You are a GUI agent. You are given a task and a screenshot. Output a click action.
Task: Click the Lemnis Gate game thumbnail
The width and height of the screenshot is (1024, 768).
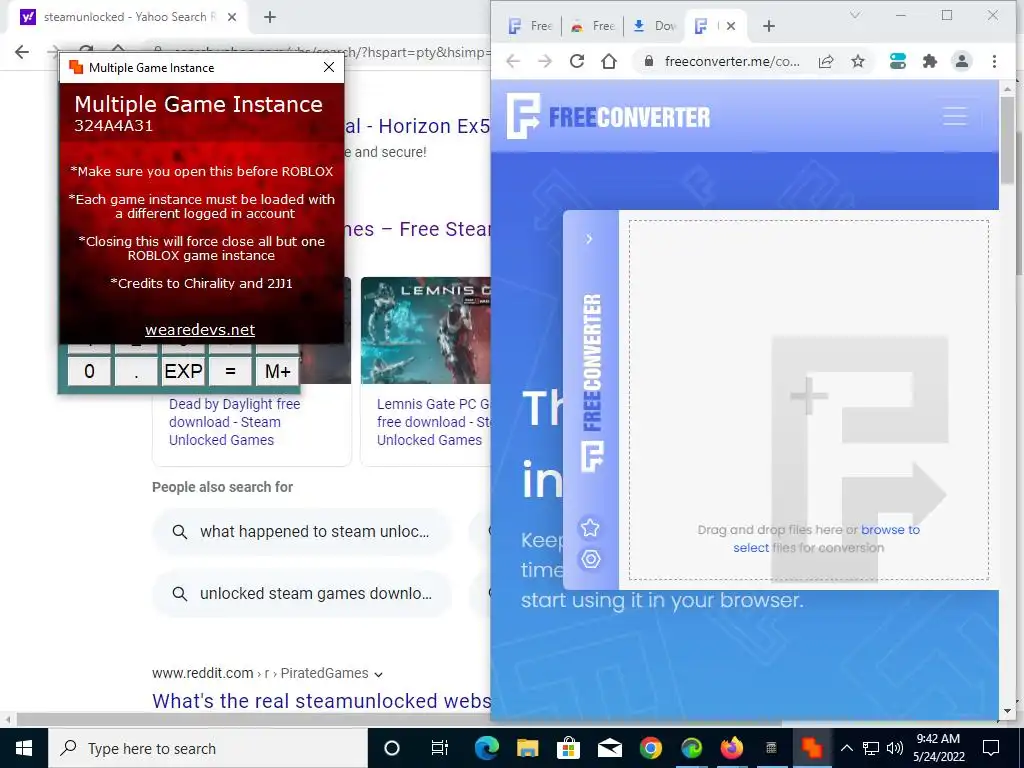[x=426, y=330]
